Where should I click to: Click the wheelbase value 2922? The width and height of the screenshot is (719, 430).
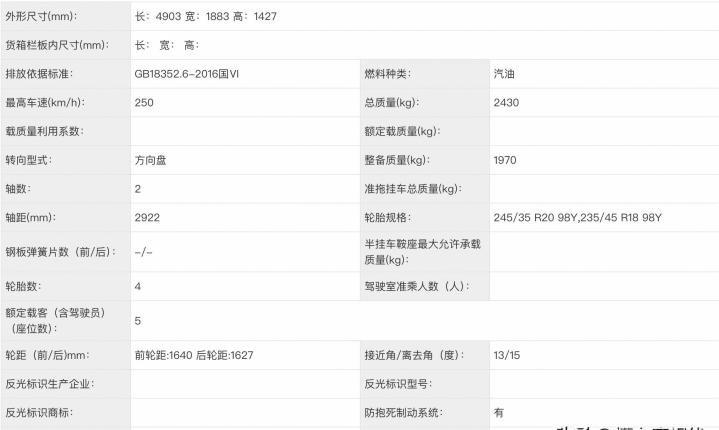click(147, 217)
